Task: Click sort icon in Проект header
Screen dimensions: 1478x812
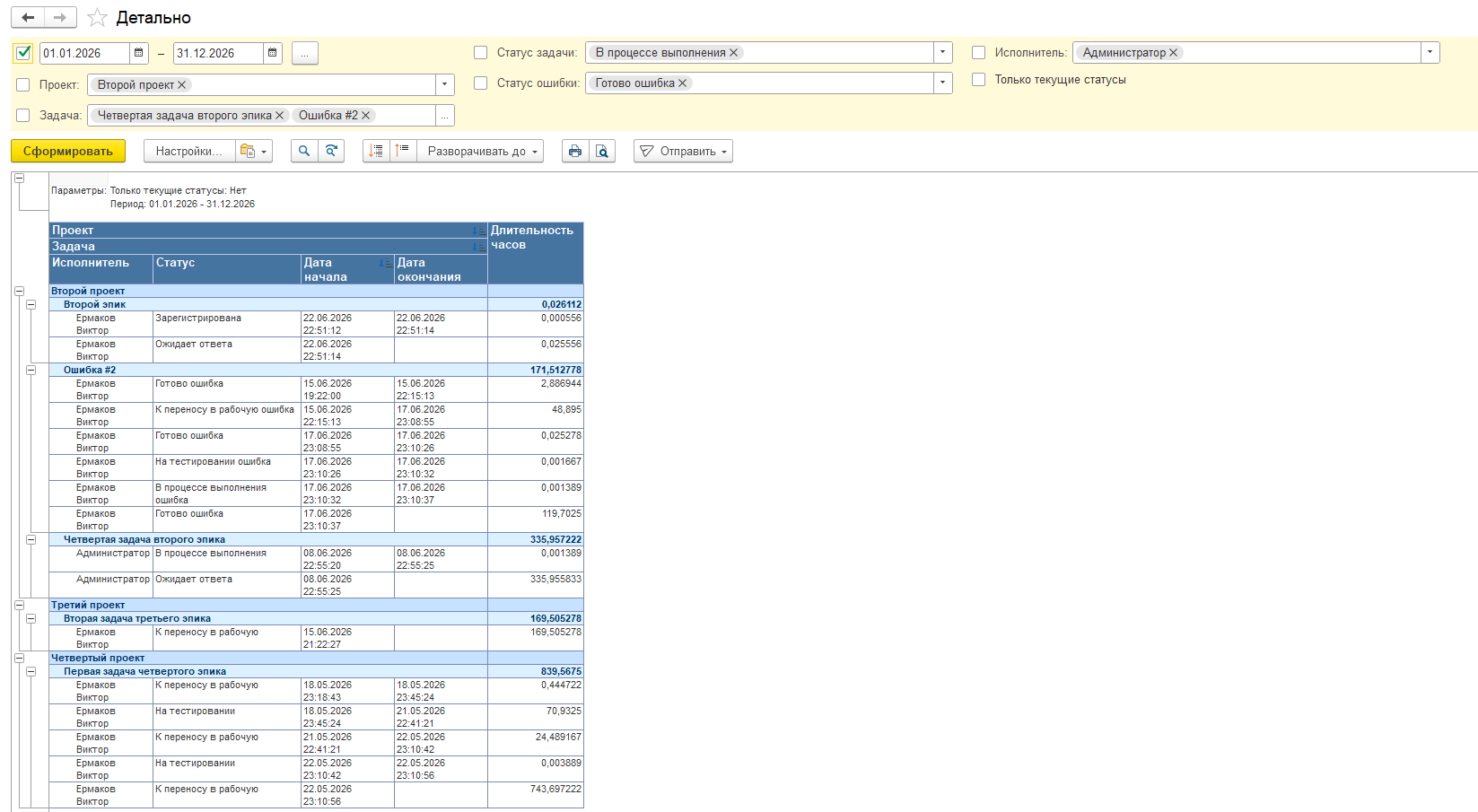Action: [479, 231]
